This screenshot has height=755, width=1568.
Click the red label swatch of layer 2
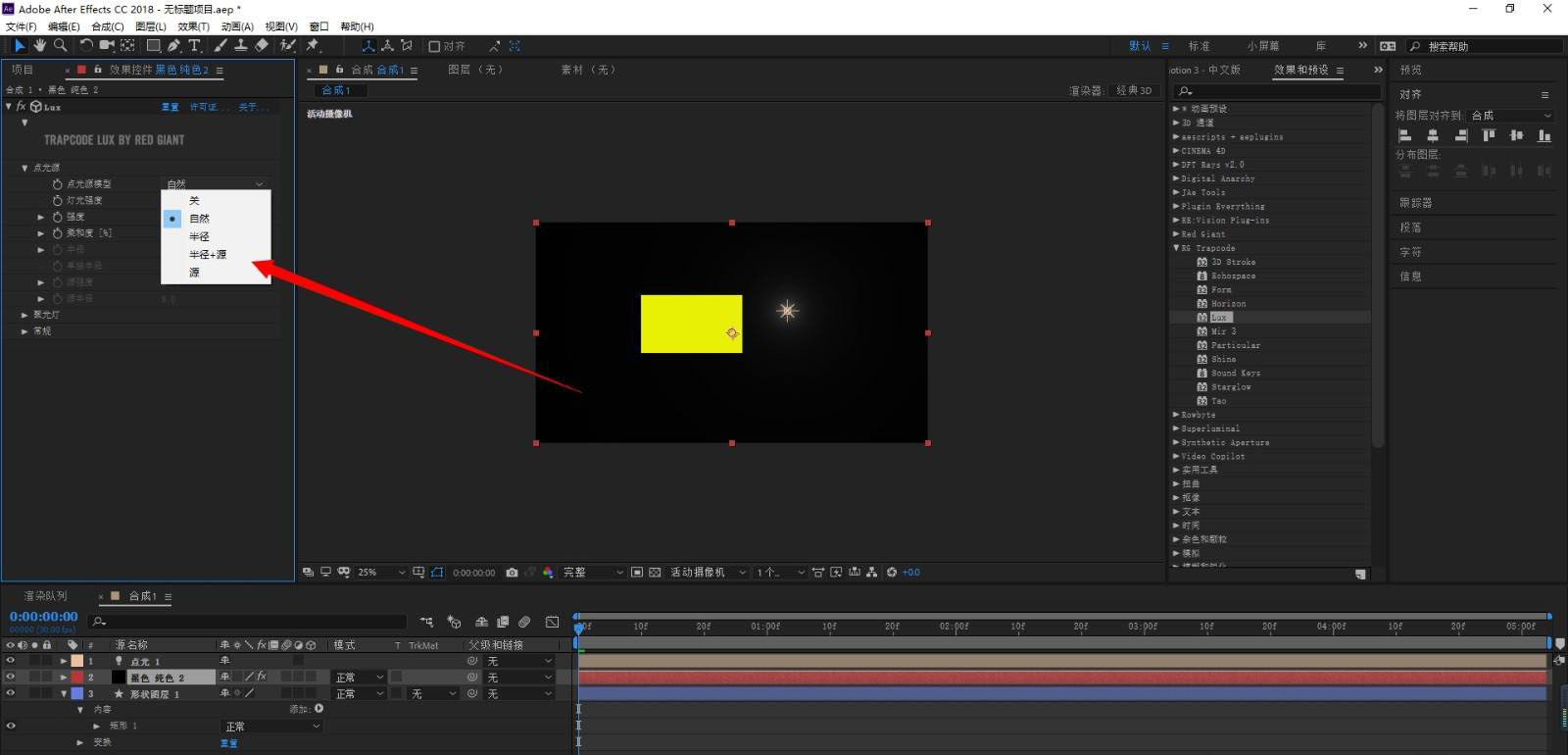(77, 678)
